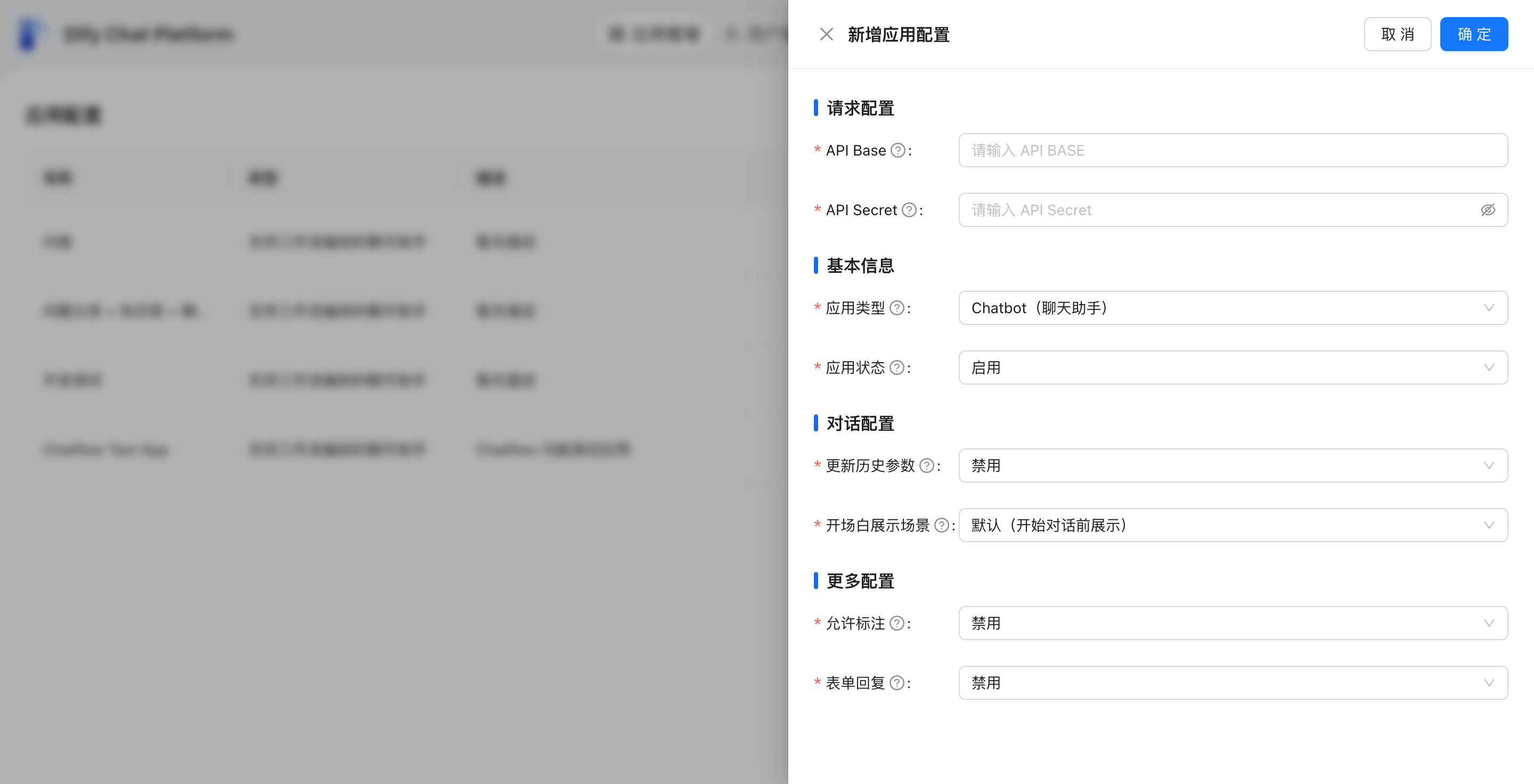This screenshot has width=1534, height=784.
Task: Confirm with the 确定 button
Action: tap(1474, 35)
